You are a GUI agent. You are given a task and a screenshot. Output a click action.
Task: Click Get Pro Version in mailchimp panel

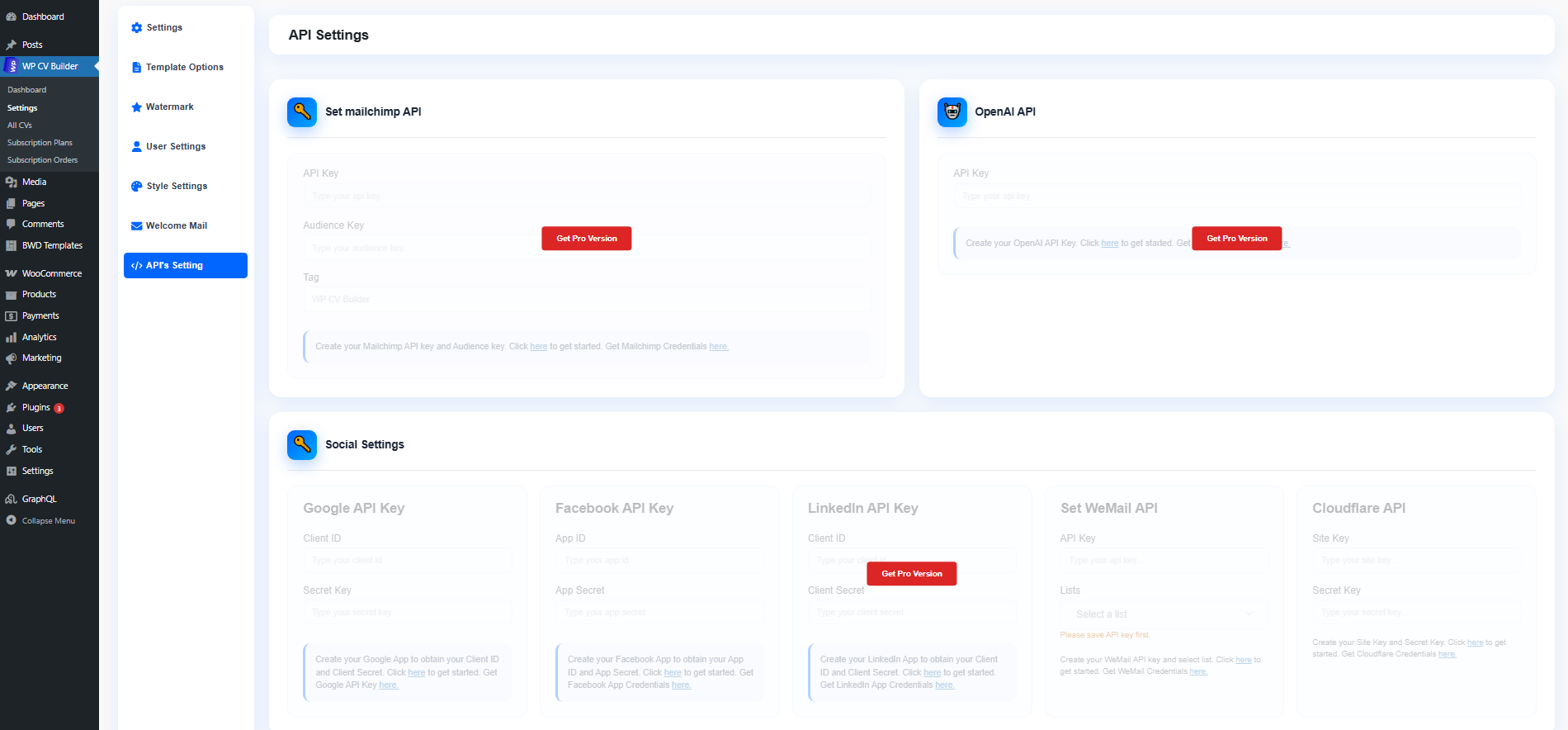click(x=587, y=238)
